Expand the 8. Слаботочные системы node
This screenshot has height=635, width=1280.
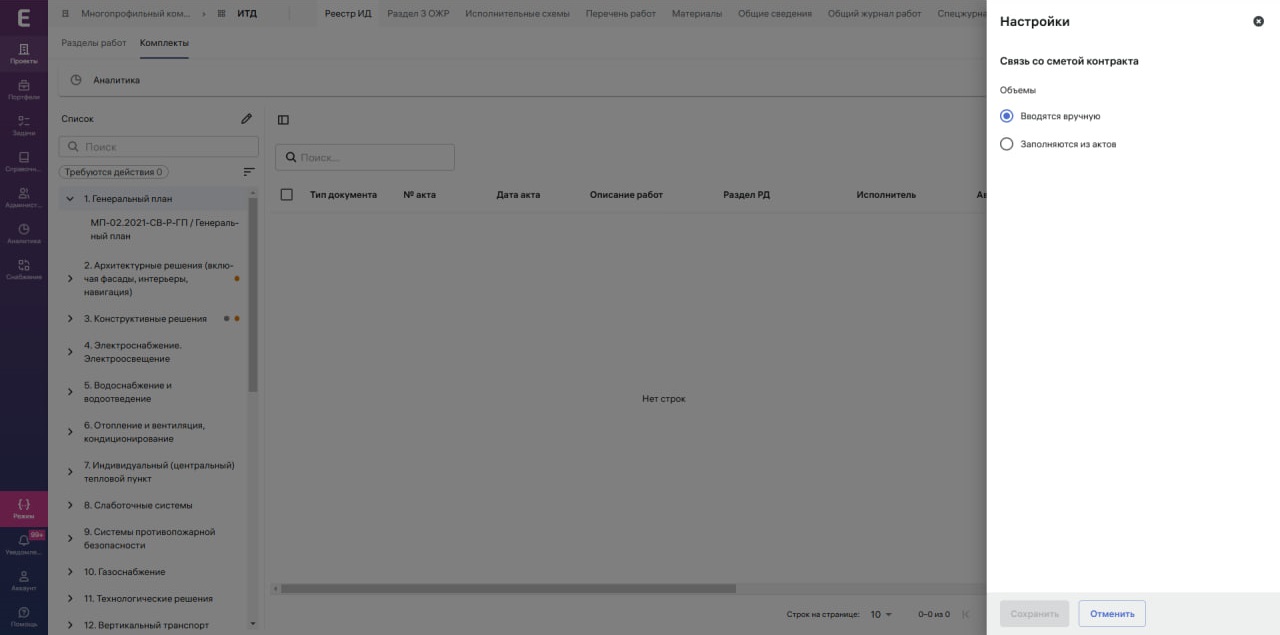point(70,505)
